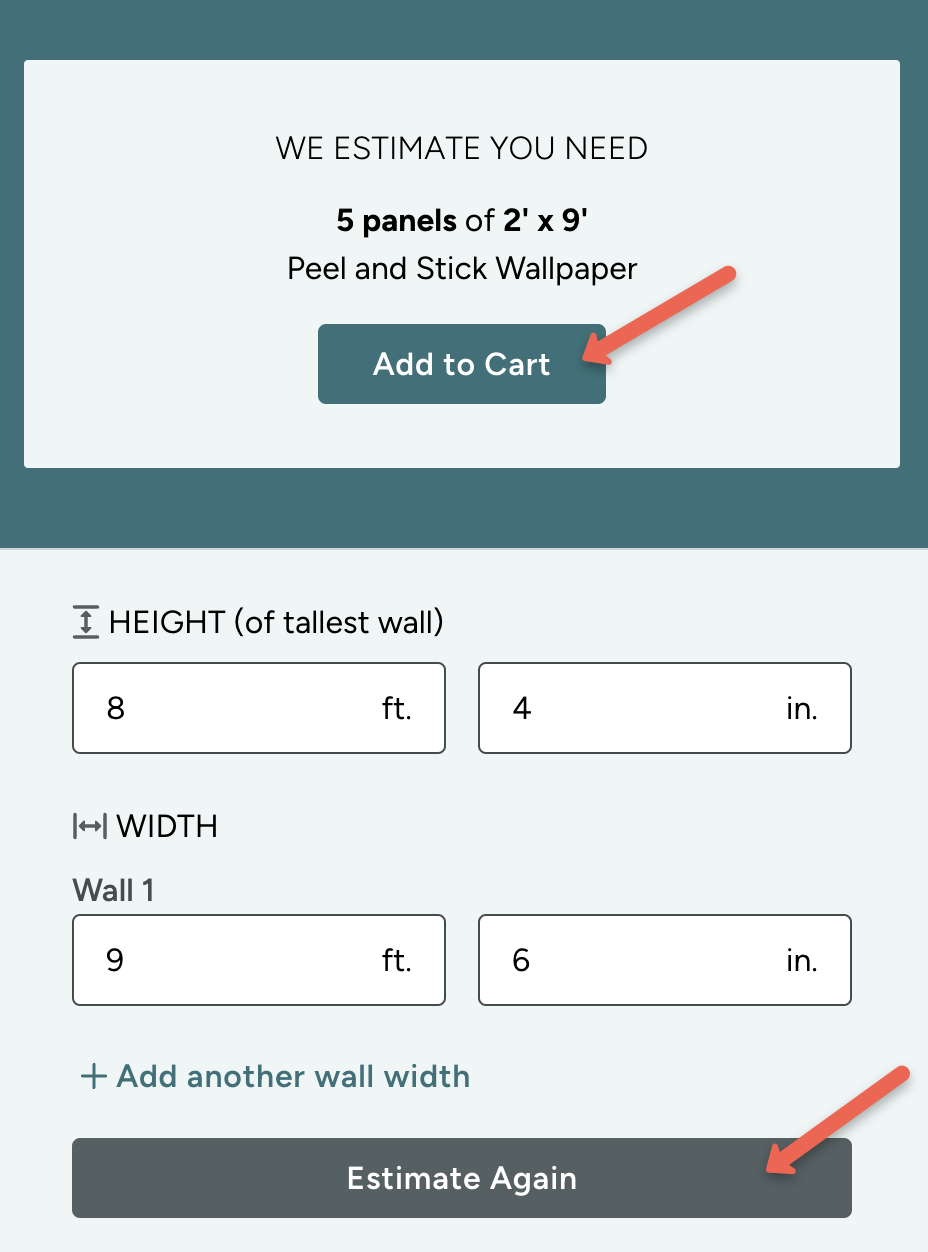Click the '5 panels of 2' x 9'' result text
This screenshot has width=928, height=1252.
[461, 221]
